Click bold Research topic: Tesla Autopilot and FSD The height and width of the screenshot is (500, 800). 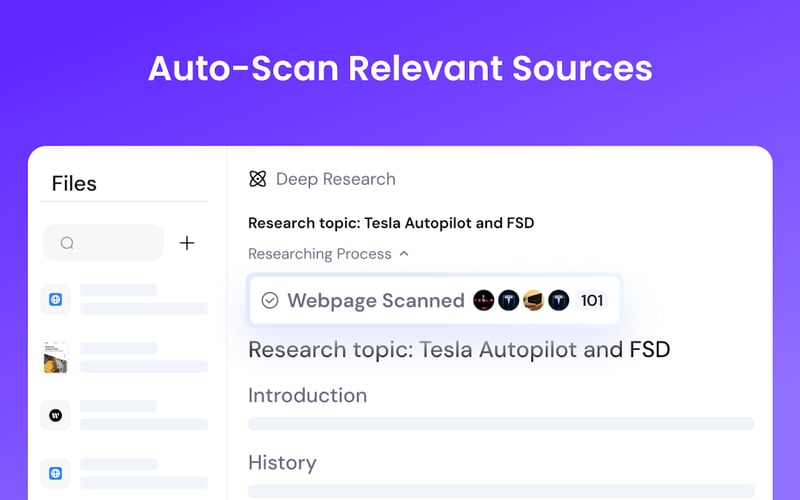(391, 223)
